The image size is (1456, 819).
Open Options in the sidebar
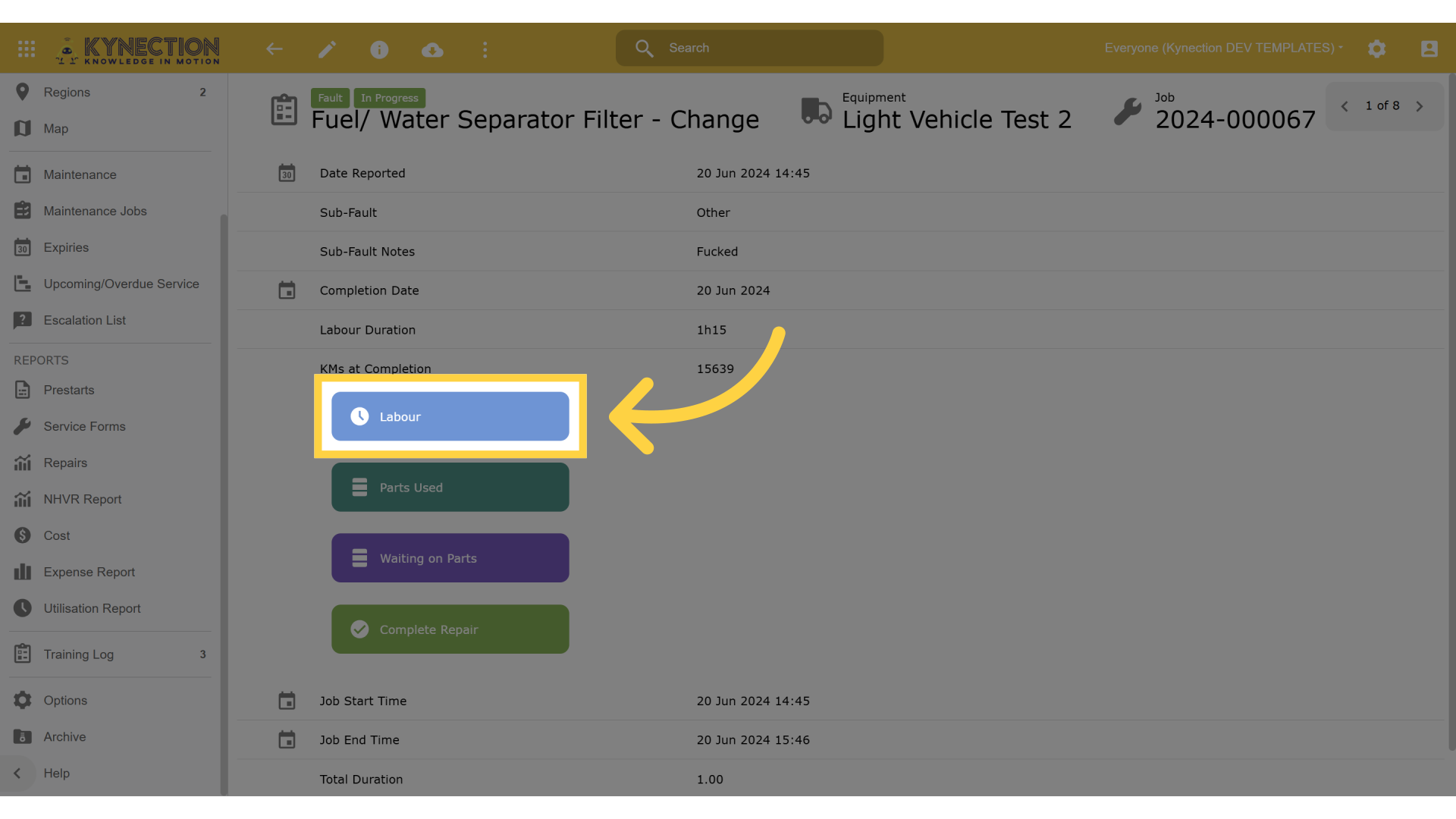point(110,700)
